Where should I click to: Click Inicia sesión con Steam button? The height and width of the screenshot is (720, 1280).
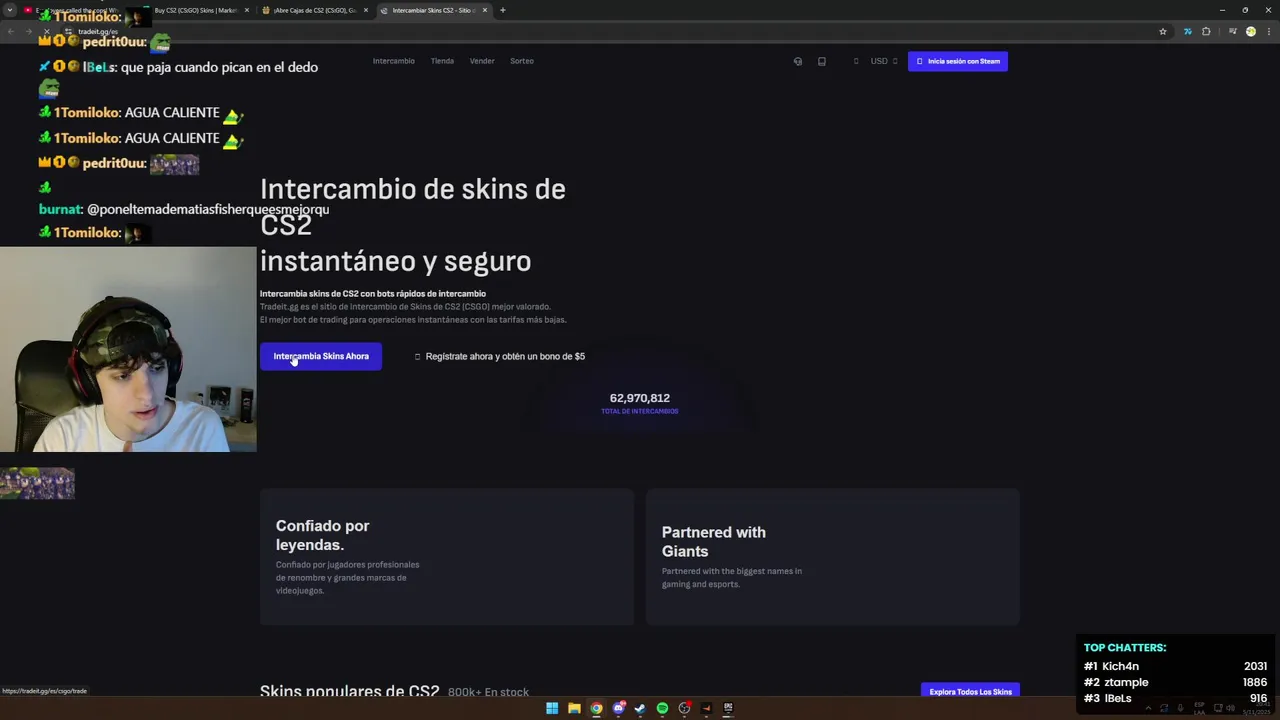pyautogui.click(x=958, y=61)
